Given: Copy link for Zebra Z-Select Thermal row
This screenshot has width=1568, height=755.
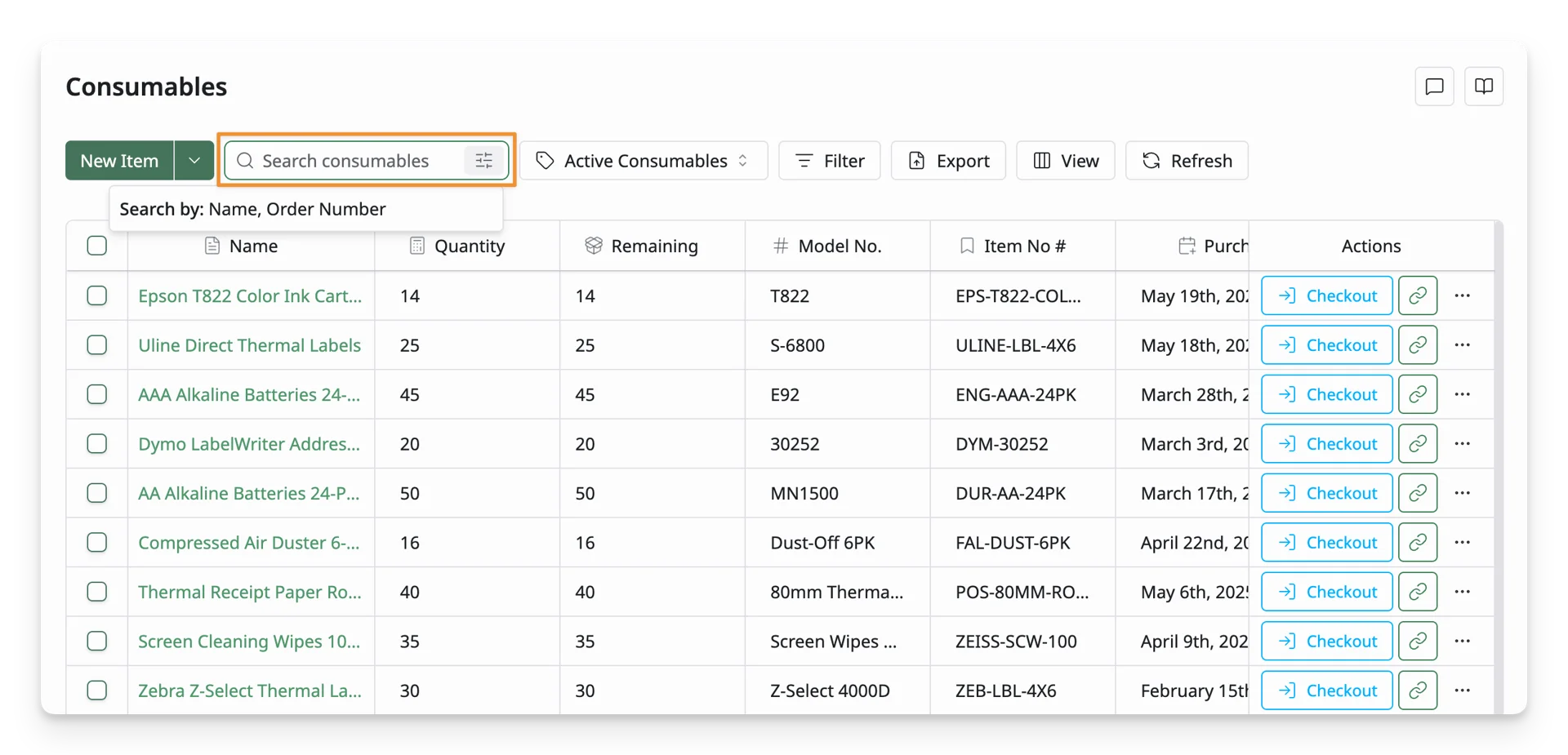Looking at the screenshot, I should [x=1418, y=691].
